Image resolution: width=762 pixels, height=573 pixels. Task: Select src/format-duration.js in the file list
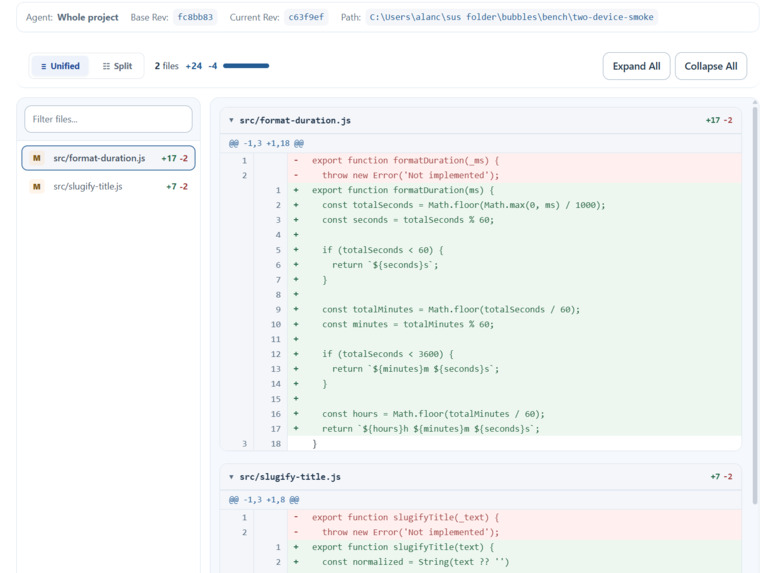[x=108, y=158]
